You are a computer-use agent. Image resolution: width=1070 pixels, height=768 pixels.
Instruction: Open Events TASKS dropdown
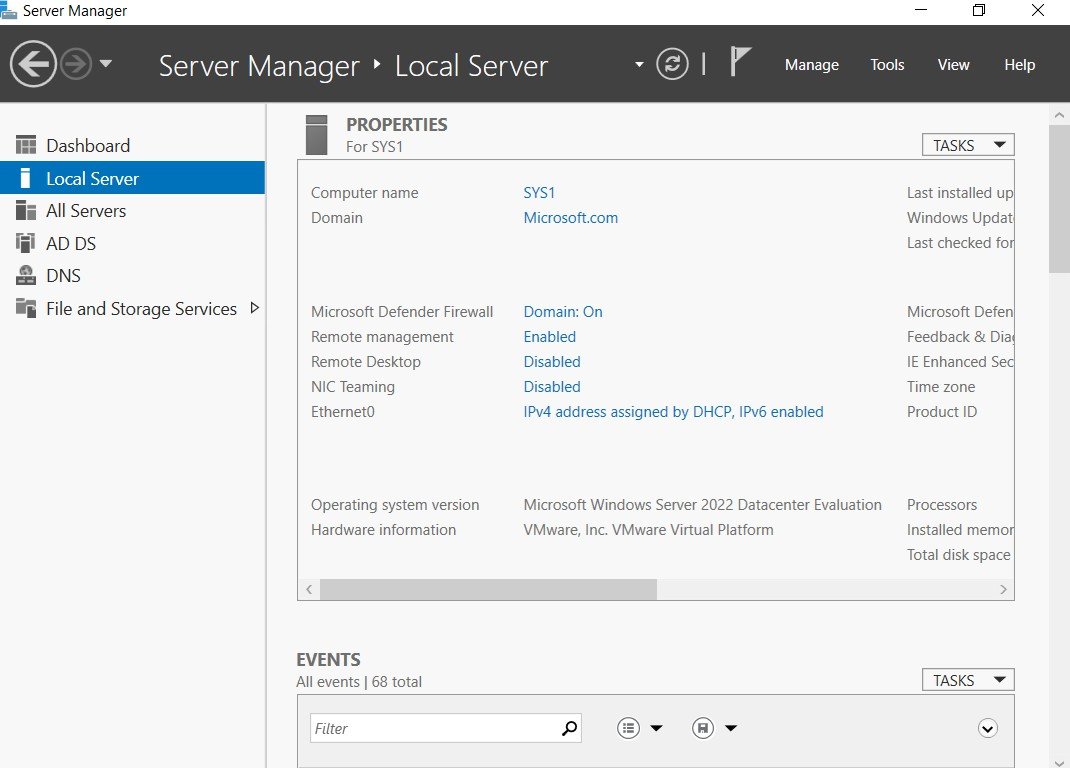coord(968,680)
